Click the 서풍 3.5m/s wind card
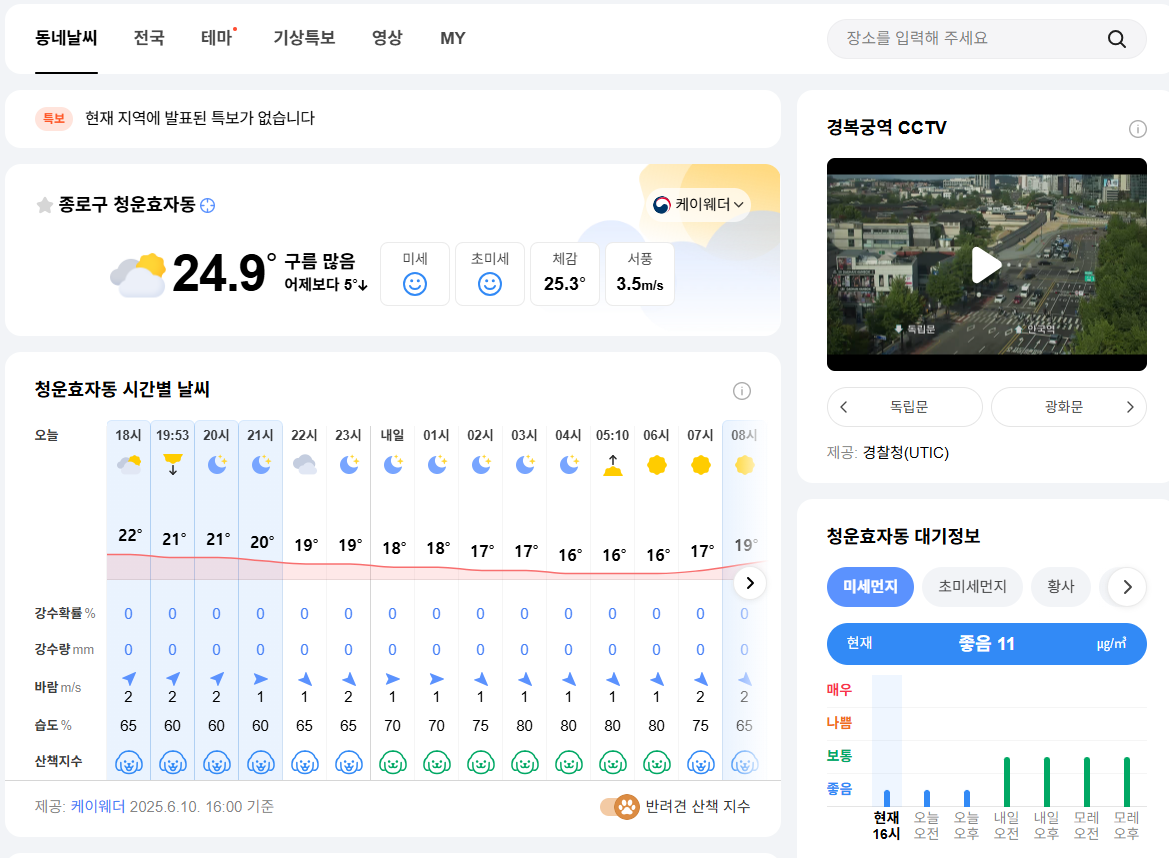Image resolution: width=1169 pixels, height=858 pixels. pos(640,274)
